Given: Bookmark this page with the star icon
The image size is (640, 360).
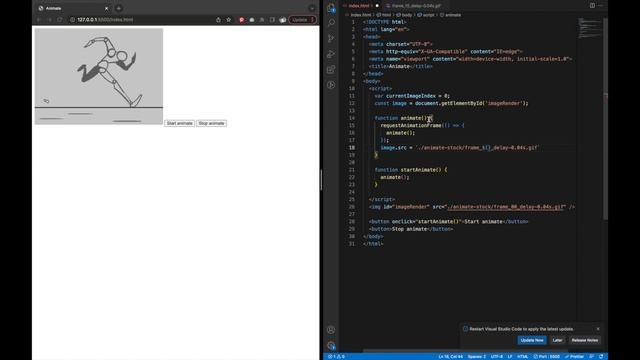Looking at the screenshot, I should tap(229, 20).
